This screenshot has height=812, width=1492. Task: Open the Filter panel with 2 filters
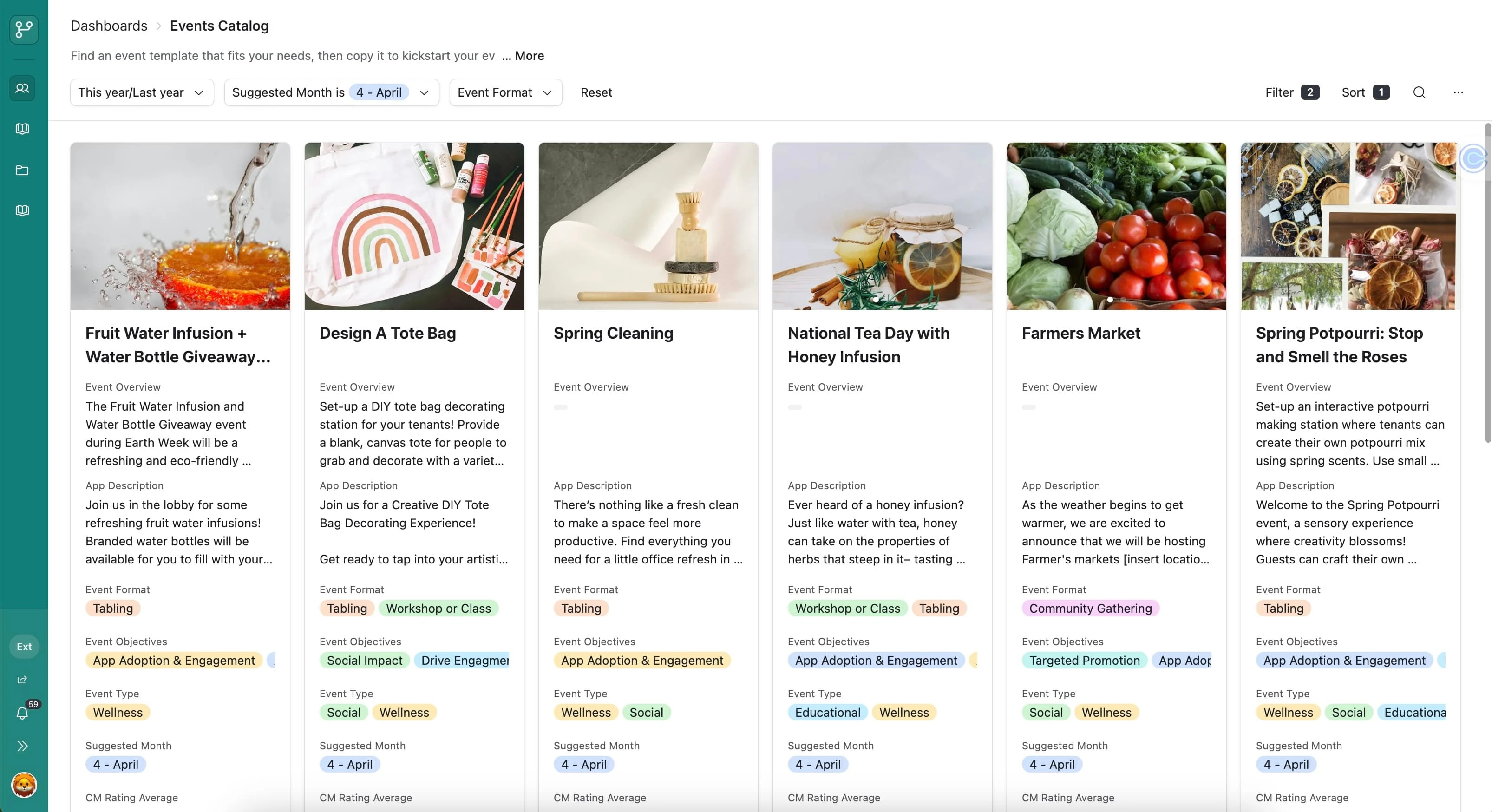[x=1292, y=92]
